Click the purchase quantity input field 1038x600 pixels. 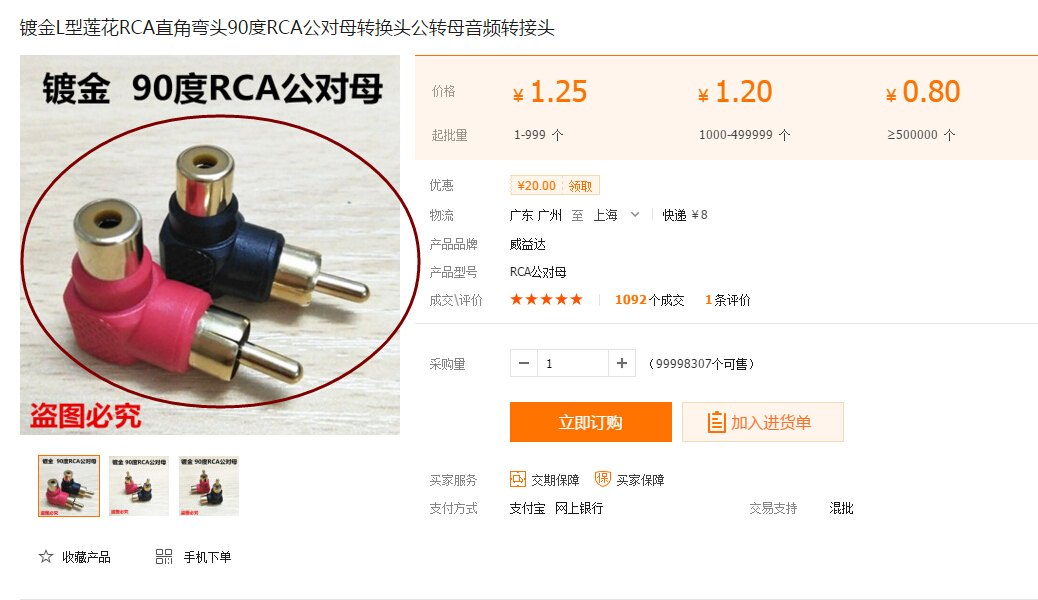coord(573,363)
